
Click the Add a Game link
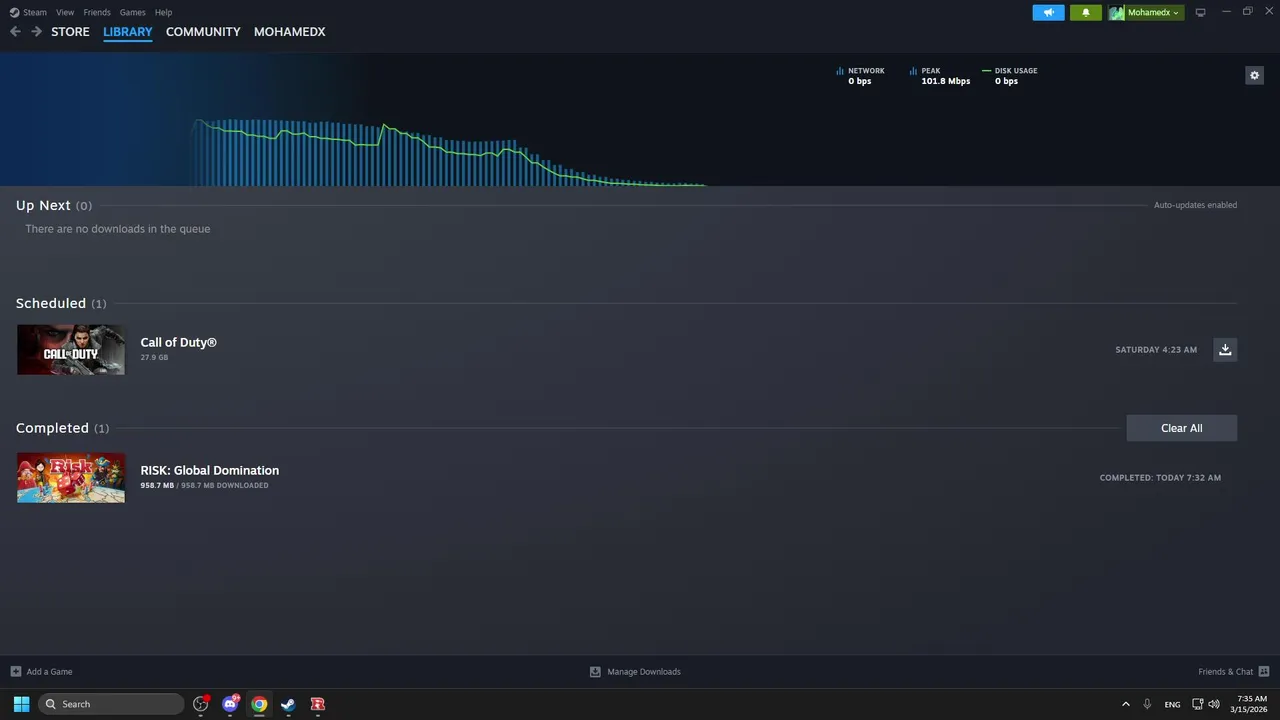[x=49, y=671]
